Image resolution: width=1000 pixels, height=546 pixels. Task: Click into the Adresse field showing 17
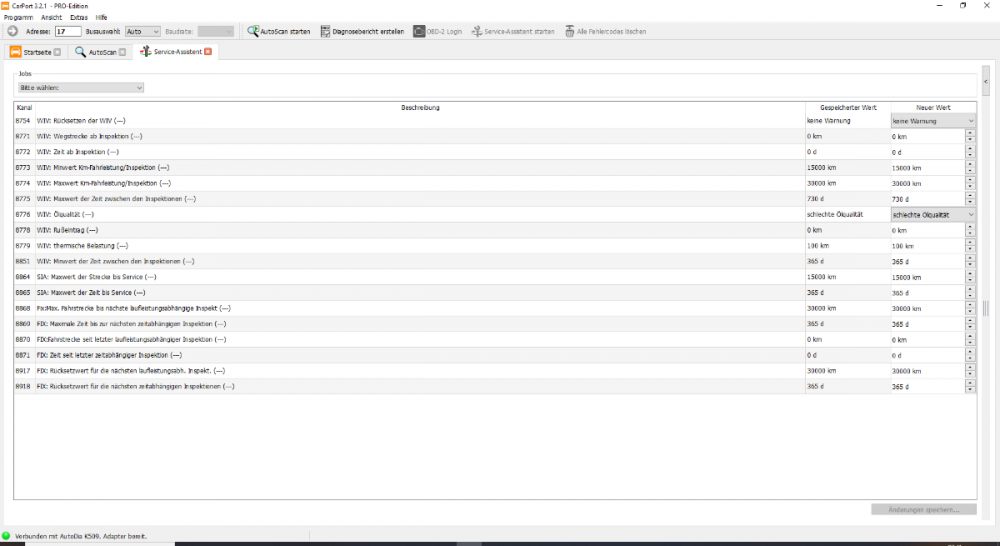(68, 31)
